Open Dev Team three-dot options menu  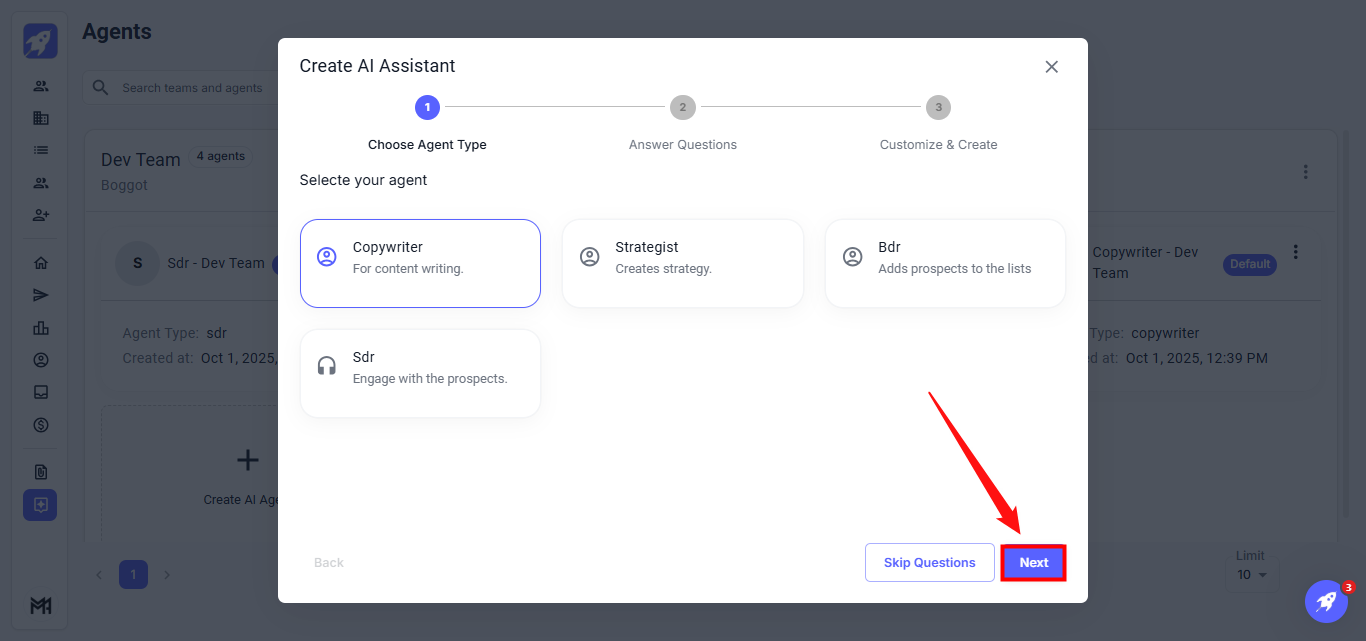pyautogui.click(x=1305, y=172)
